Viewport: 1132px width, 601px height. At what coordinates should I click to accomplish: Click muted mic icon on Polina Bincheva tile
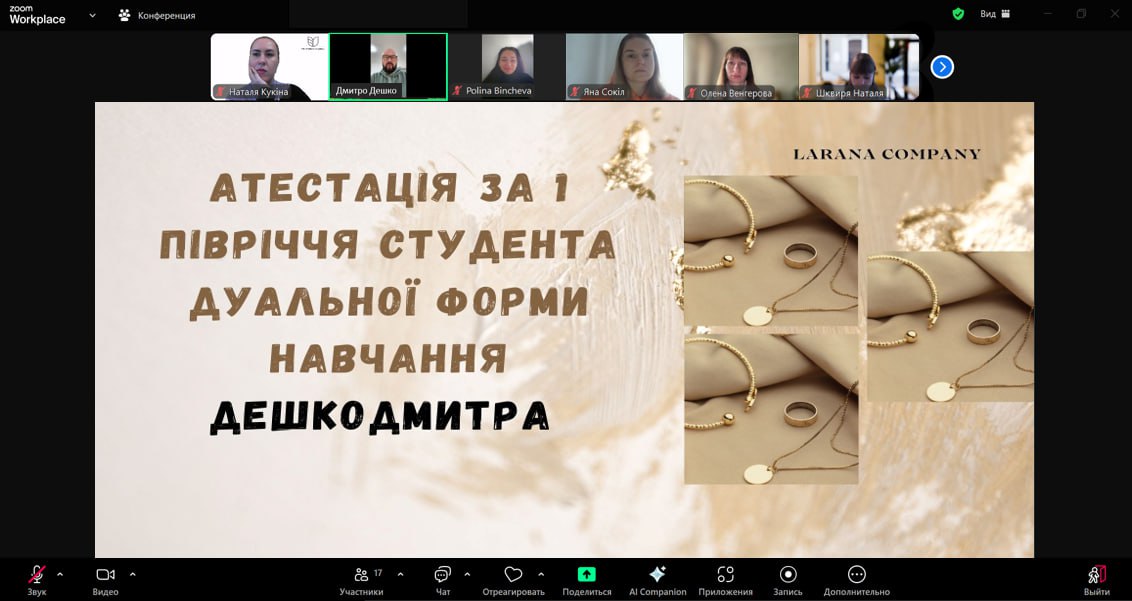(x=457, y=91)
